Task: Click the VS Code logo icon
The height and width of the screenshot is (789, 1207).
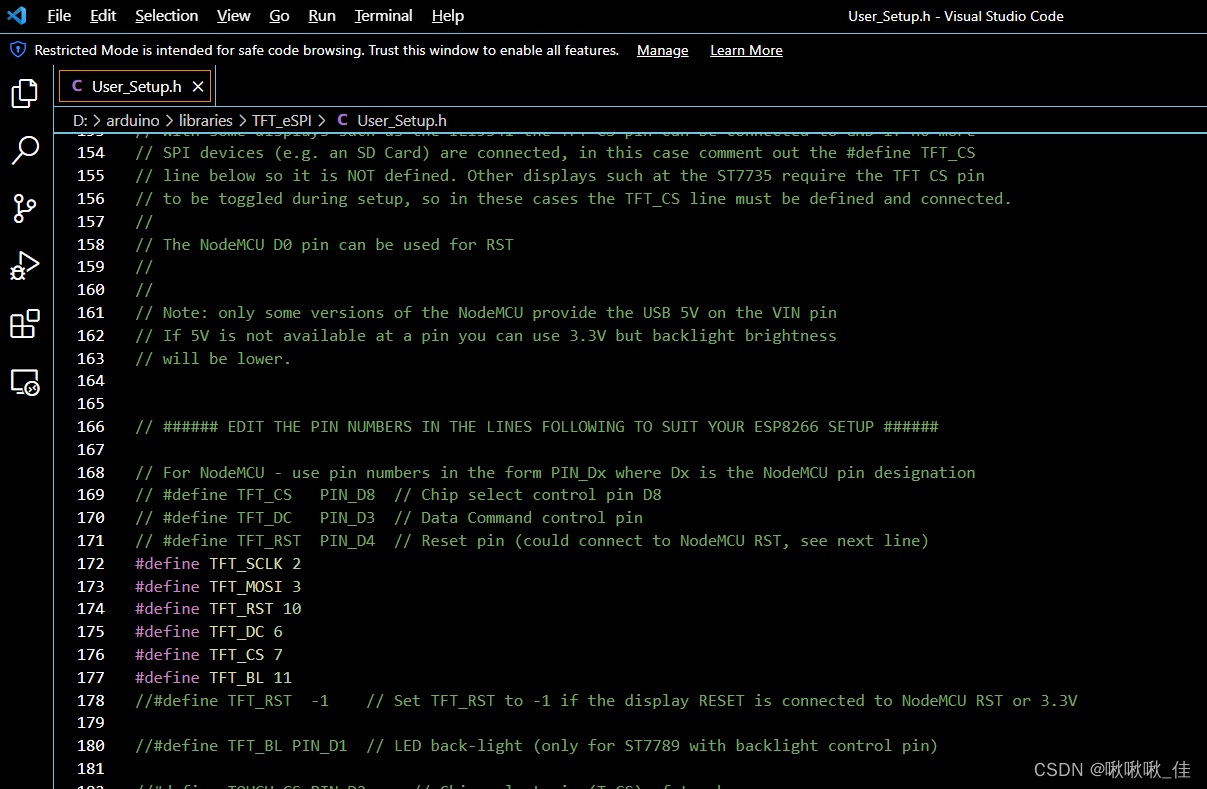Action: (17, 15)
